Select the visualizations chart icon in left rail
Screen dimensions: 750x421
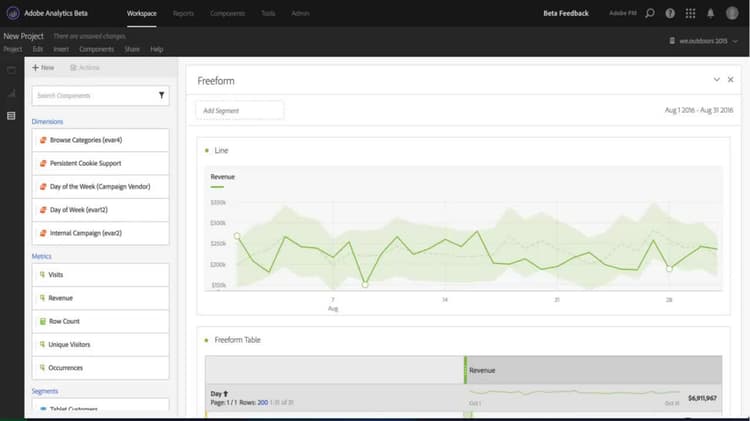tap(11, 93)
